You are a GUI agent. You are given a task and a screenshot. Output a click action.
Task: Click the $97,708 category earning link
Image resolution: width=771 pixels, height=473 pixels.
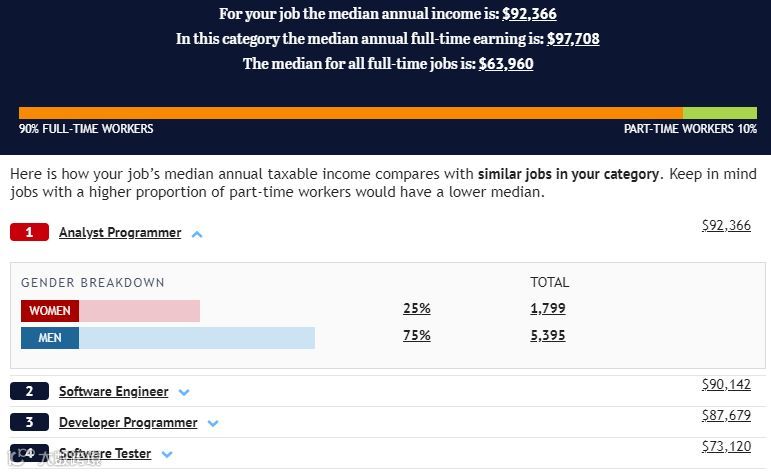(573, 39)
